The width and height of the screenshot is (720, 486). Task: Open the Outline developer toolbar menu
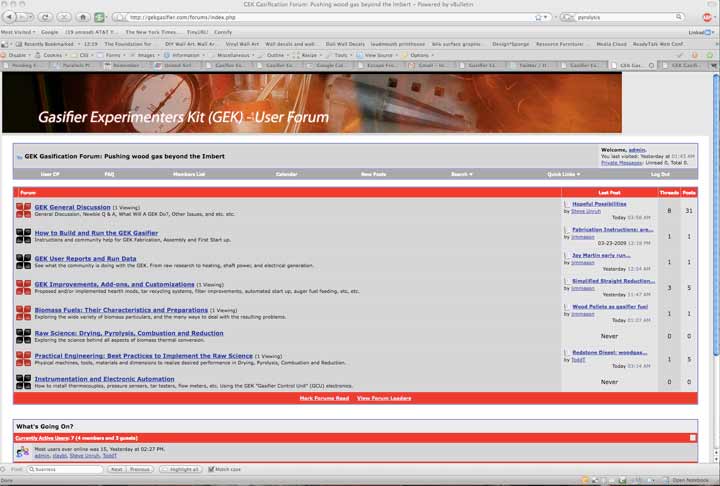point(274,55)
